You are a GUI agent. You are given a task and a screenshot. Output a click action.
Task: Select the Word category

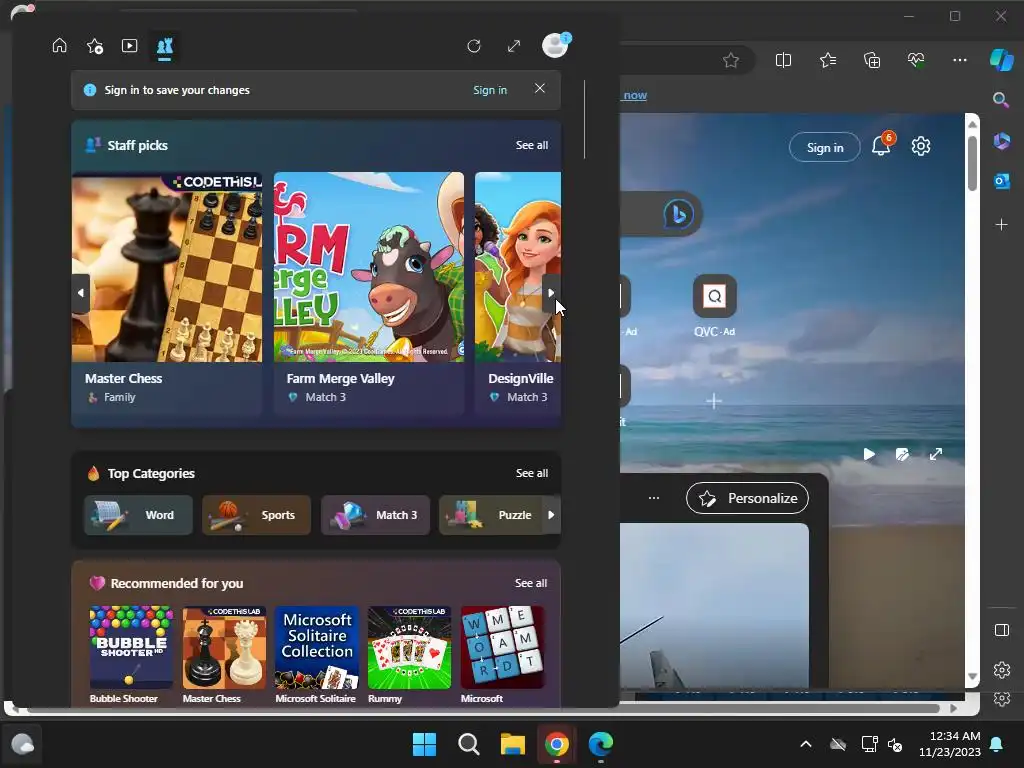pos(138,515)
